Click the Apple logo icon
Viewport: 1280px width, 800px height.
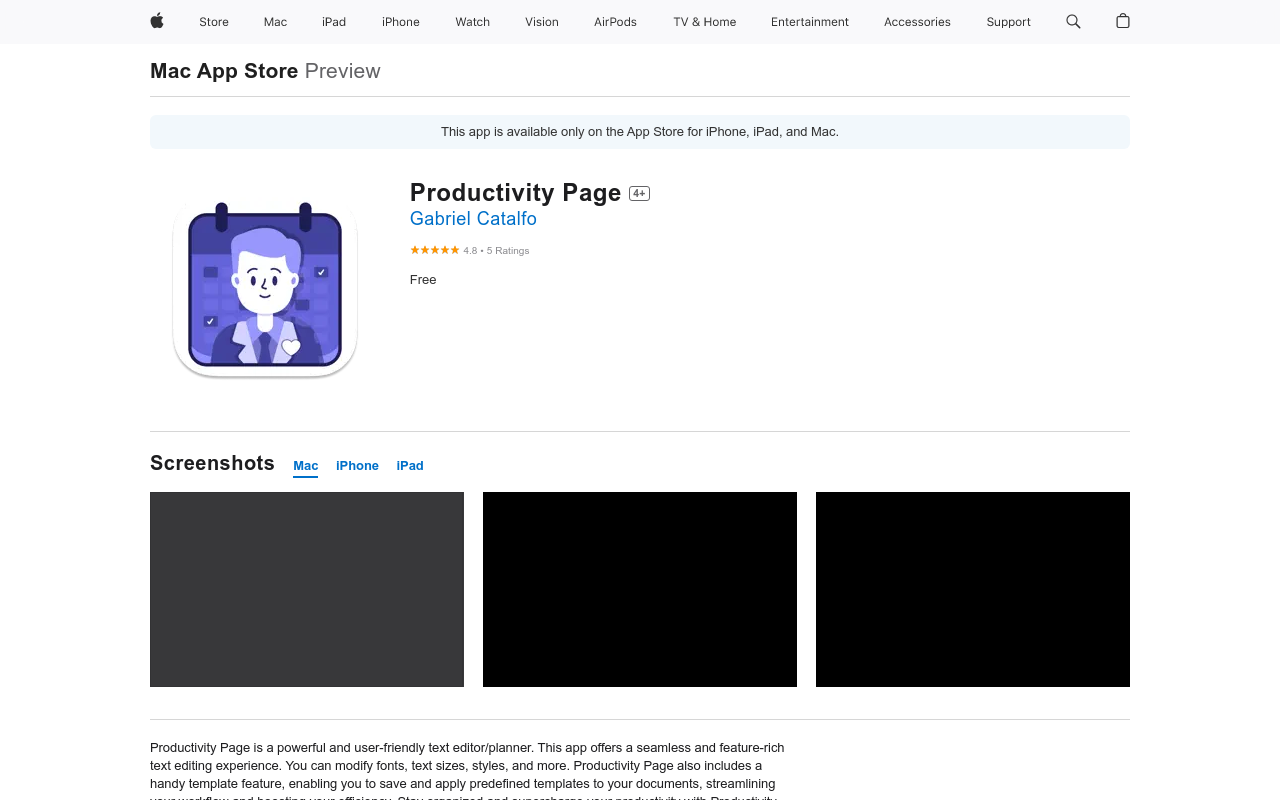(x=157, y=21)
